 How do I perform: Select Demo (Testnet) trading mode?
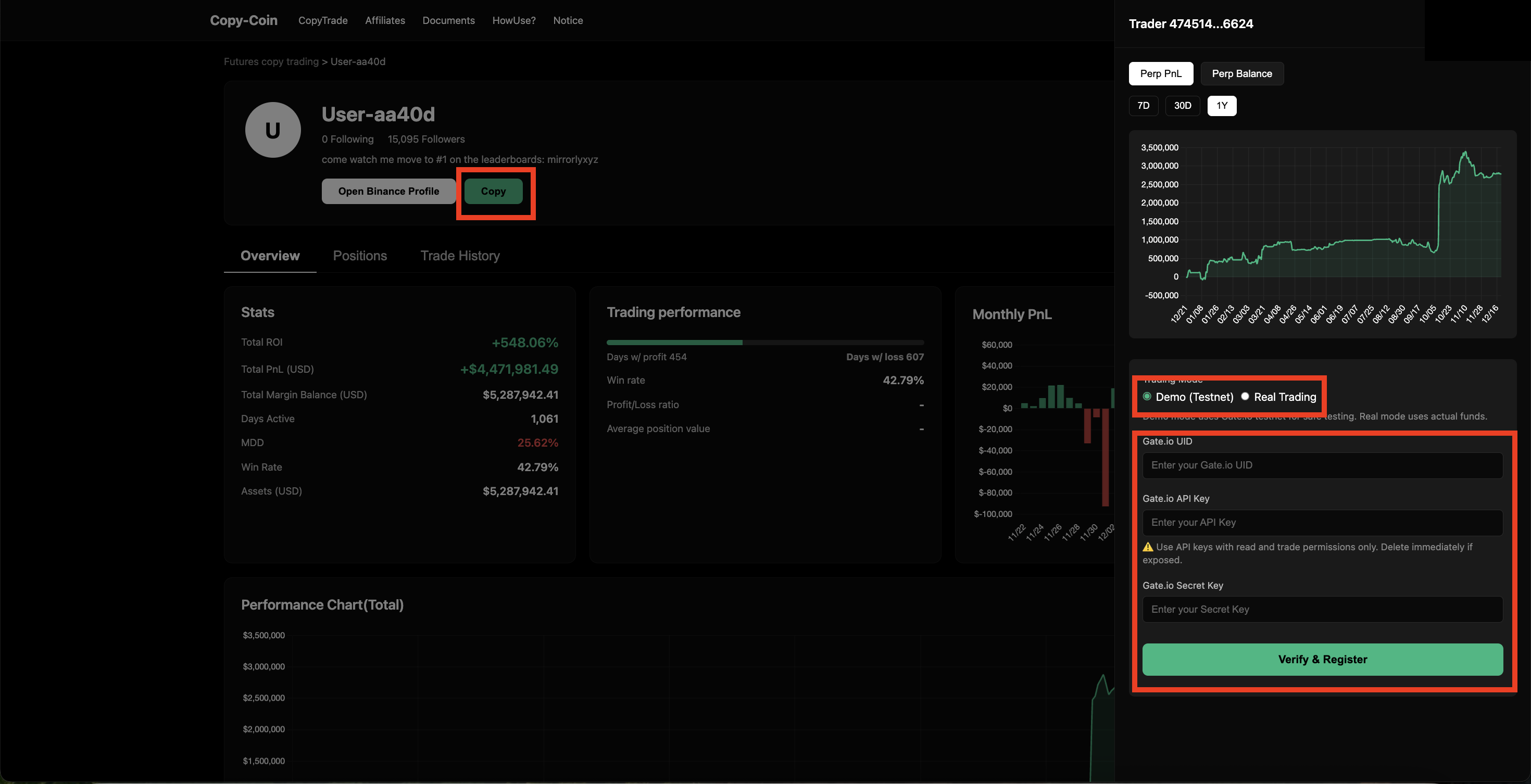pos(1147,397)
